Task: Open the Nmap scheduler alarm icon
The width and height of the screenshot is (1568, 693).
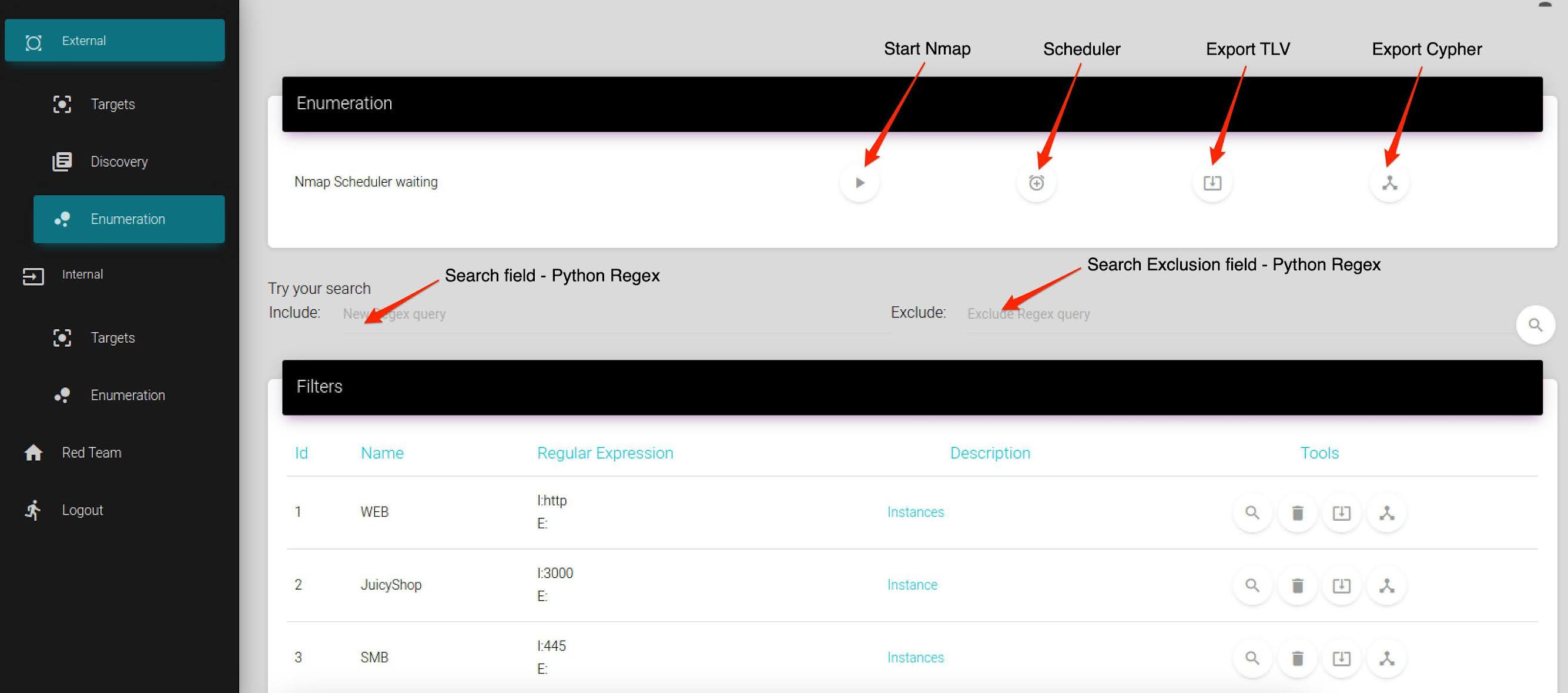Action: click(1036, 183)
